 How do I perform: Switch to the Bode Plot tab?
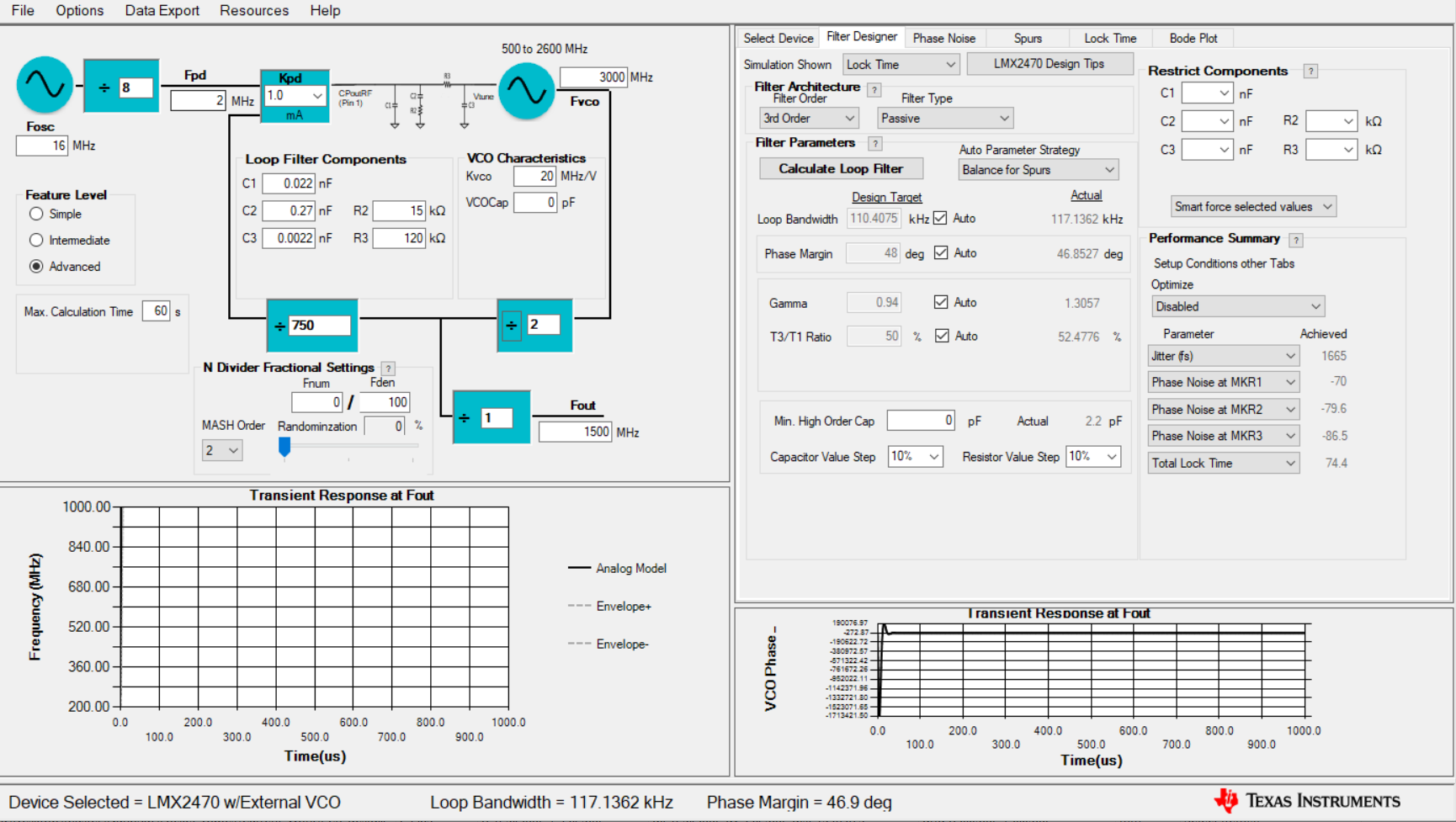coord(1193,38)
